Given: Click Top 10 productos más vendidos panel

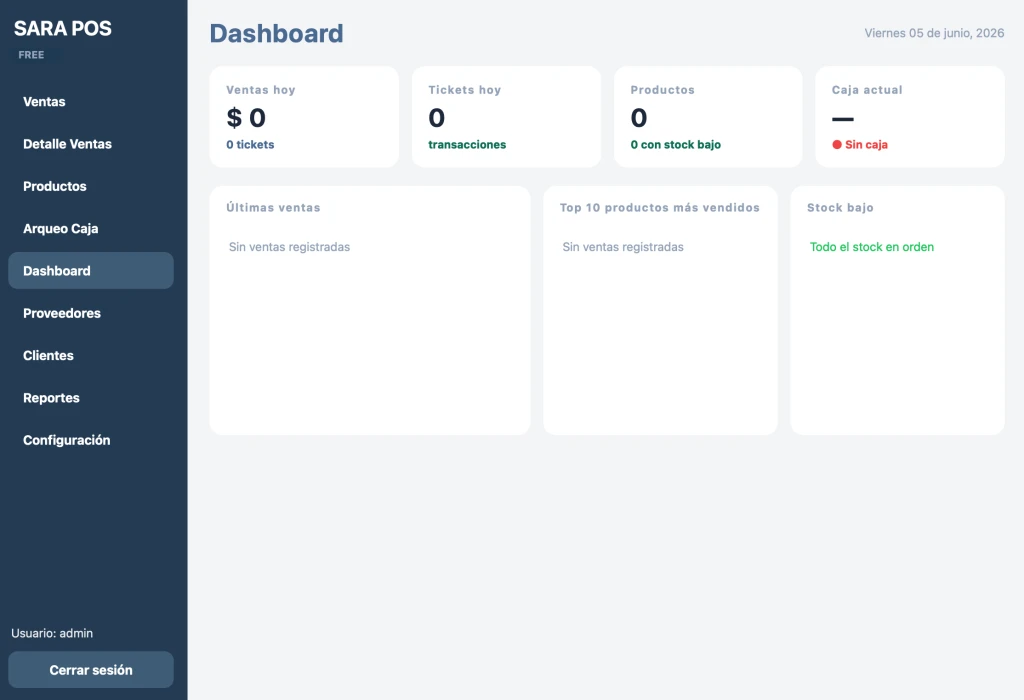Looking at the screenshot, I should [661, 311].
